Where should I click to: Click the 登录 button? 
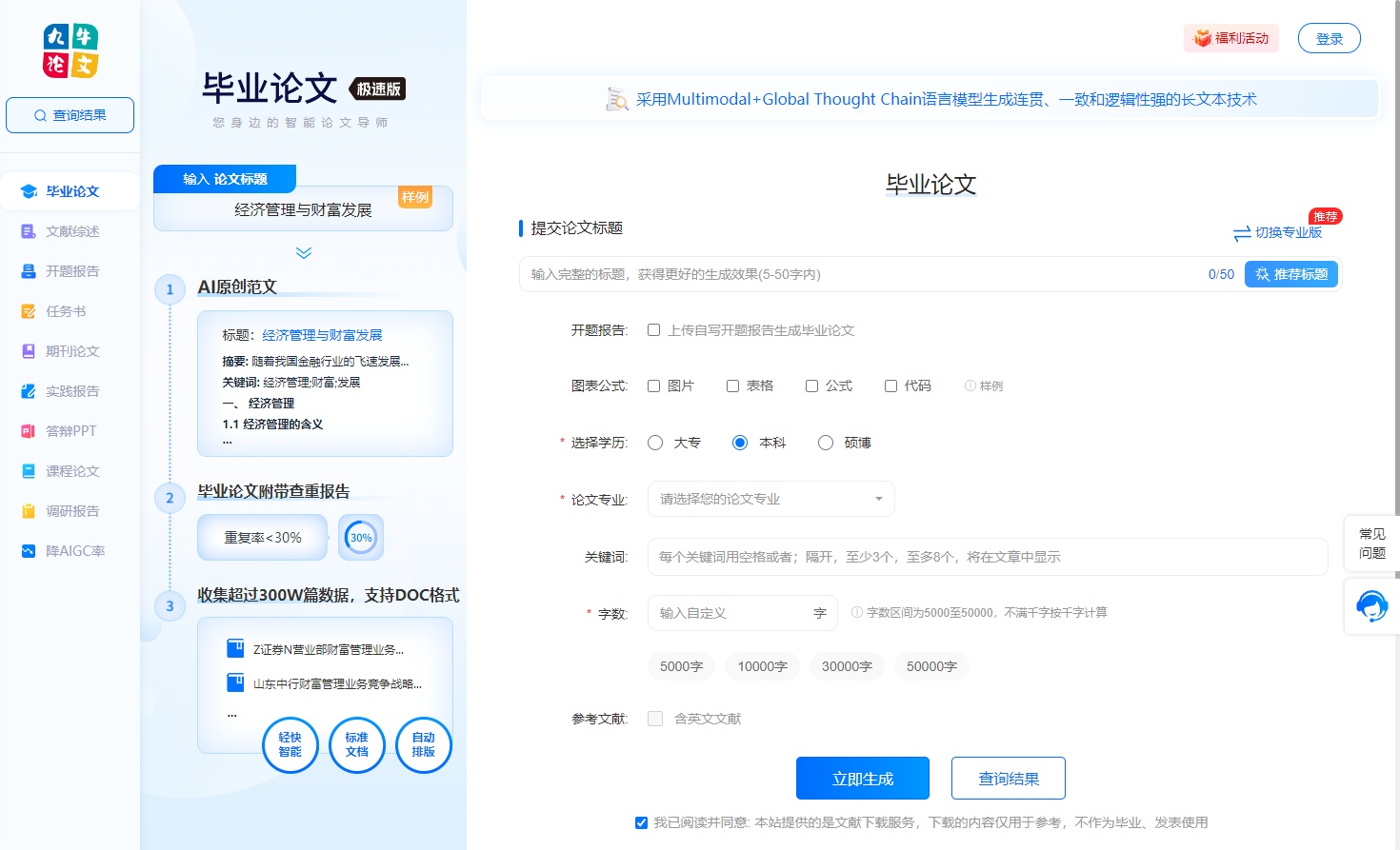[x=1330, y=38]
